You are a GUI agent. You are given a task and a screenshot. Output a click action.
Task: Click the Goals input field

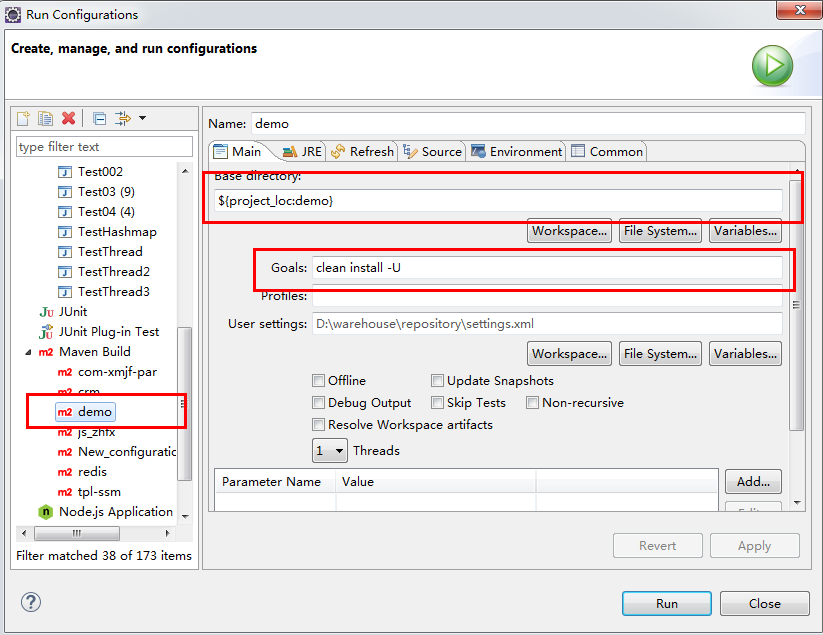(x=547, y=267)
